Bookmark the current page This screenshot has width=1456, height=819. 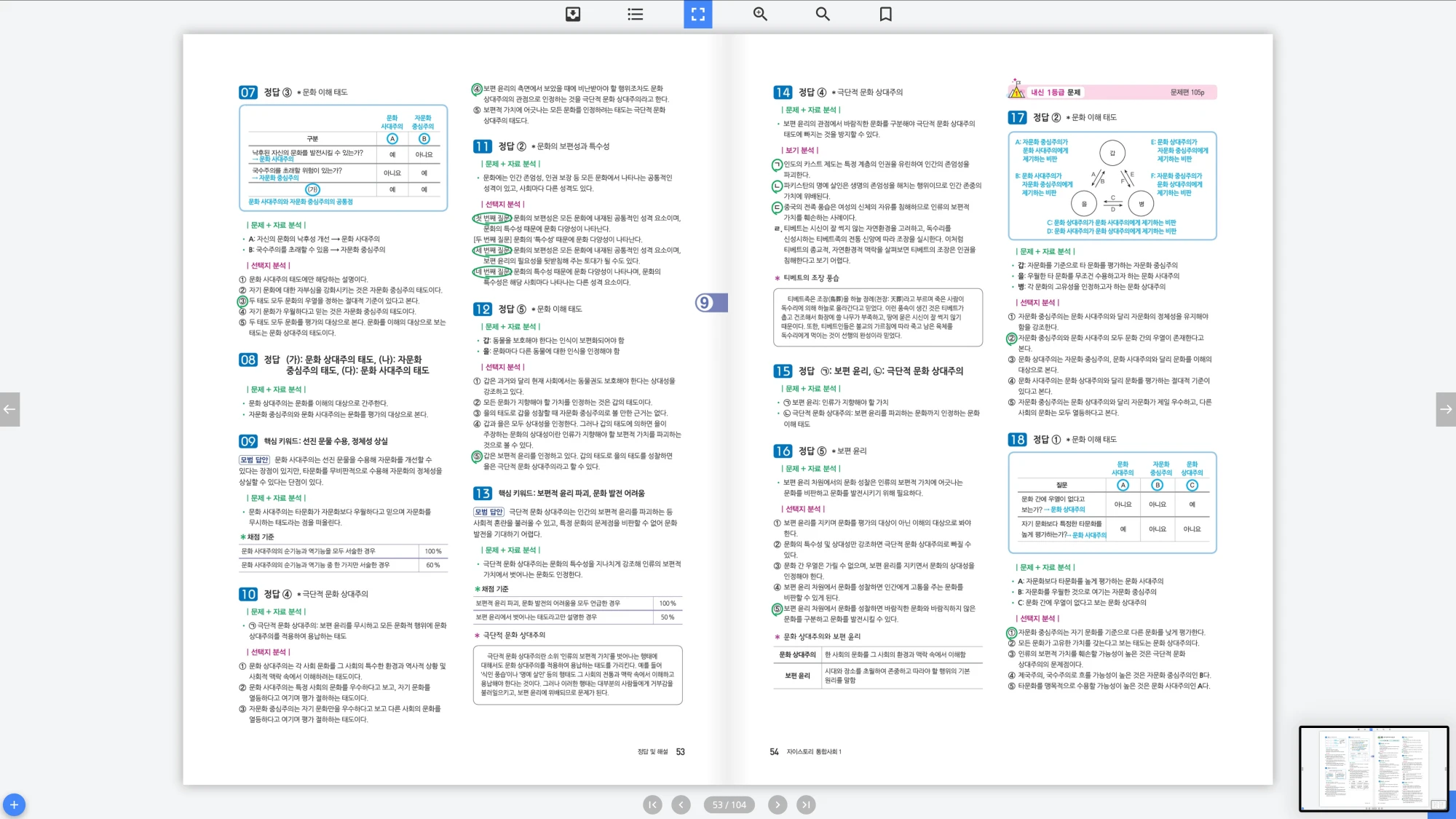[885, 14]
